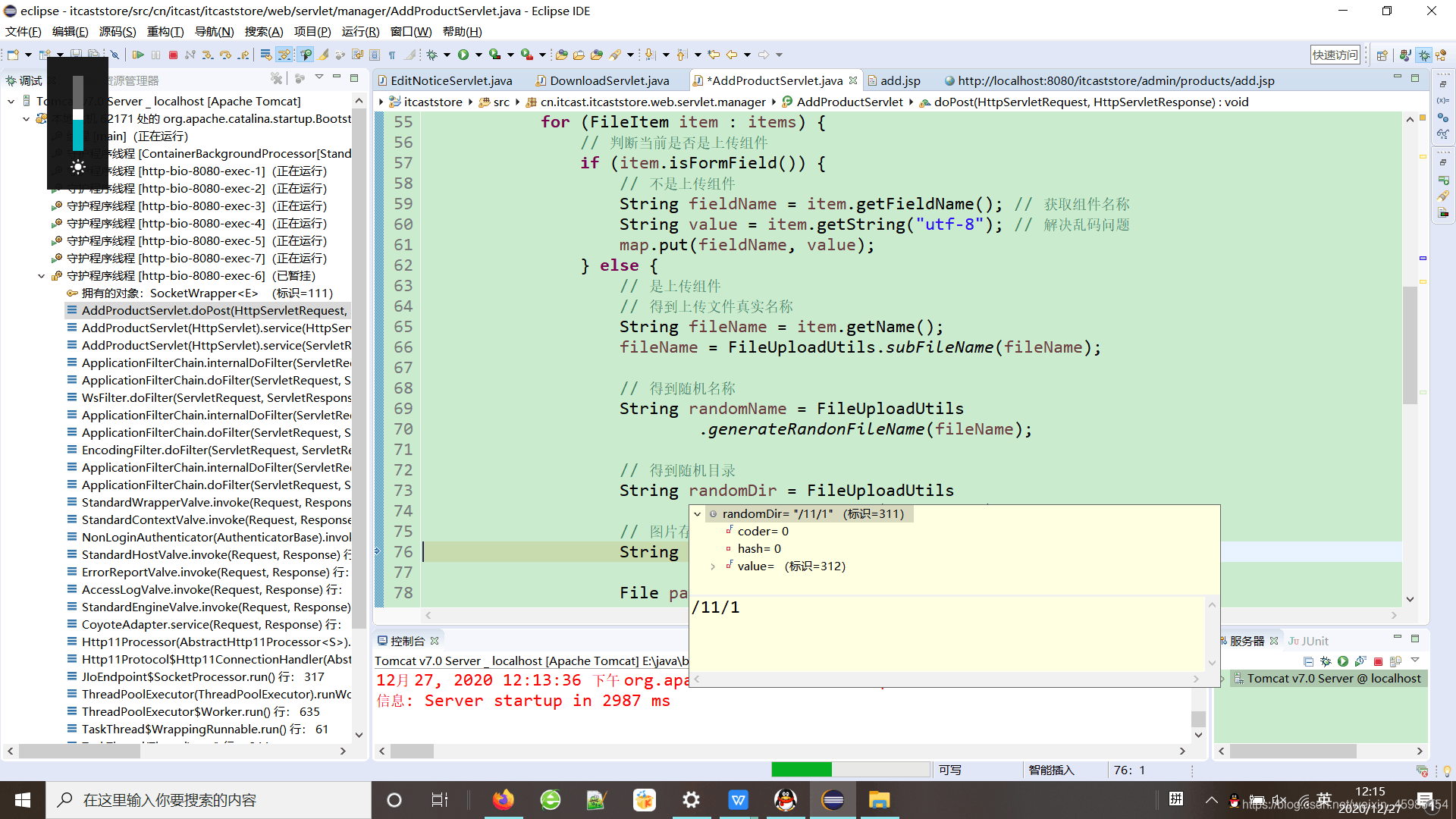Image resolution: width=1456 pixels, height=819 pixels.
Task: Toggle Mark Occurrences highlighter
Action: (x=324, y=55)
